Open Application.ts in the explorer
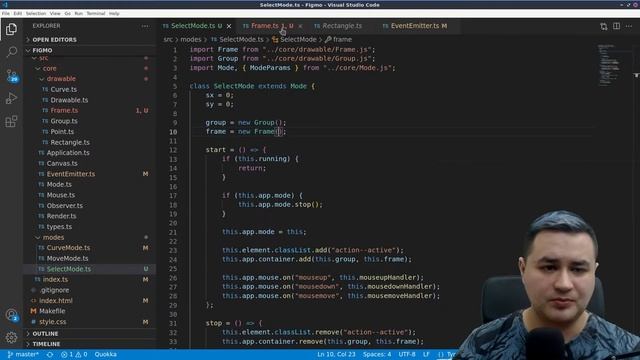640x360 pixels. [x=90, y=153]
